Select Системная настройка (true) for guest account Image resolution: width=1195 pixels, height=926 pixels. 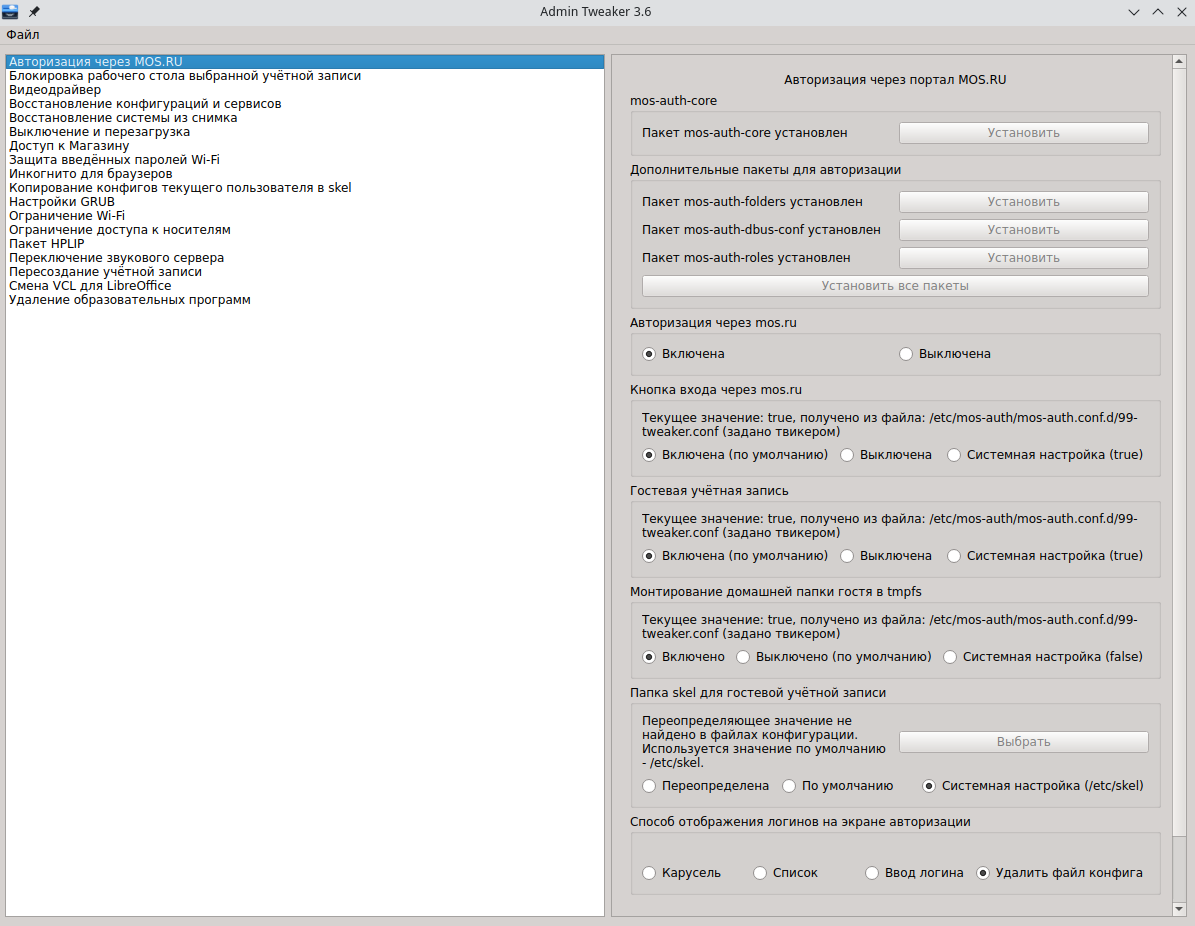[954, 556]
